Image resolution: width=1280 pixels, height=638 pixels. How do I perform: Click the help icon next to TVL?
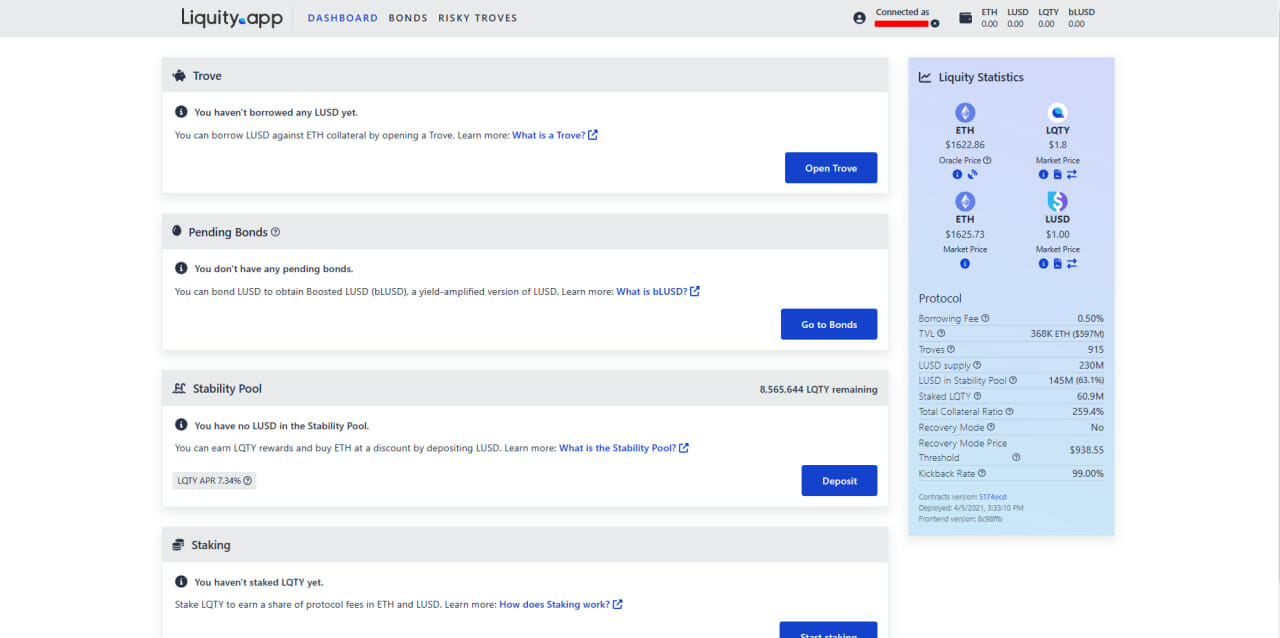coord(941,334)
